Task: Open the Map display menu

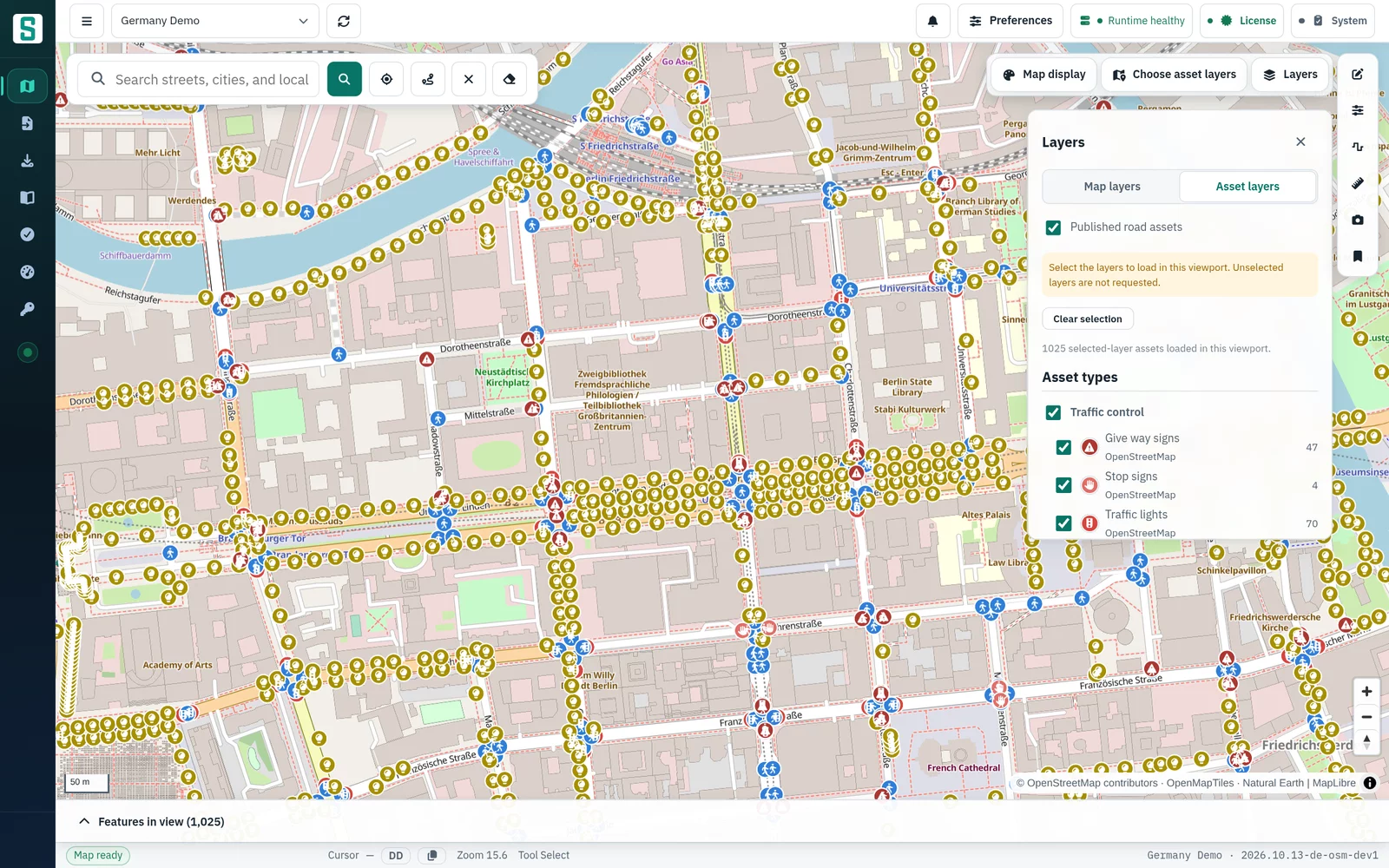Action: point(1044,75)
